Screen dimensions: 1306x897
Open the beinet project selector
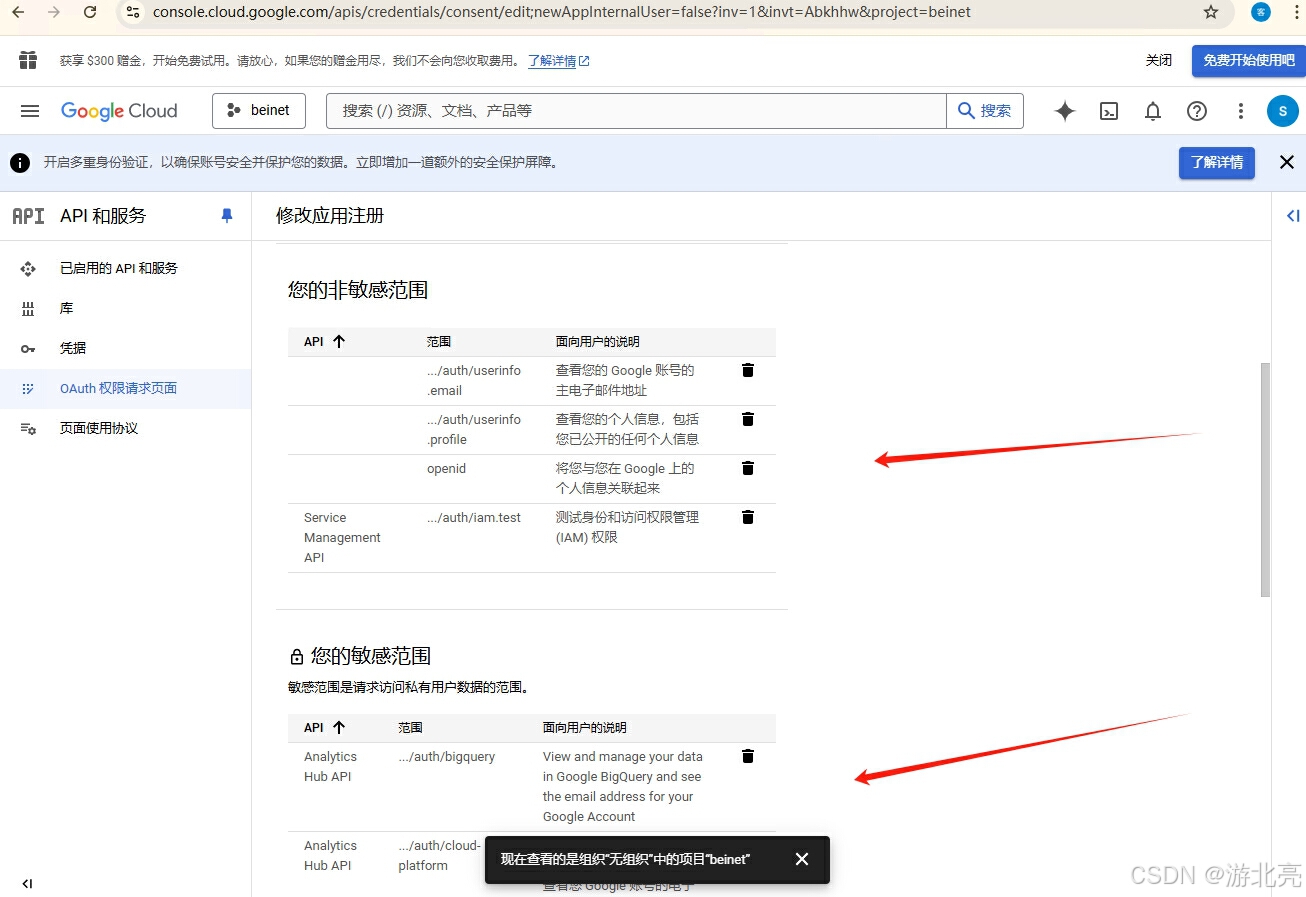pos(259,111)
